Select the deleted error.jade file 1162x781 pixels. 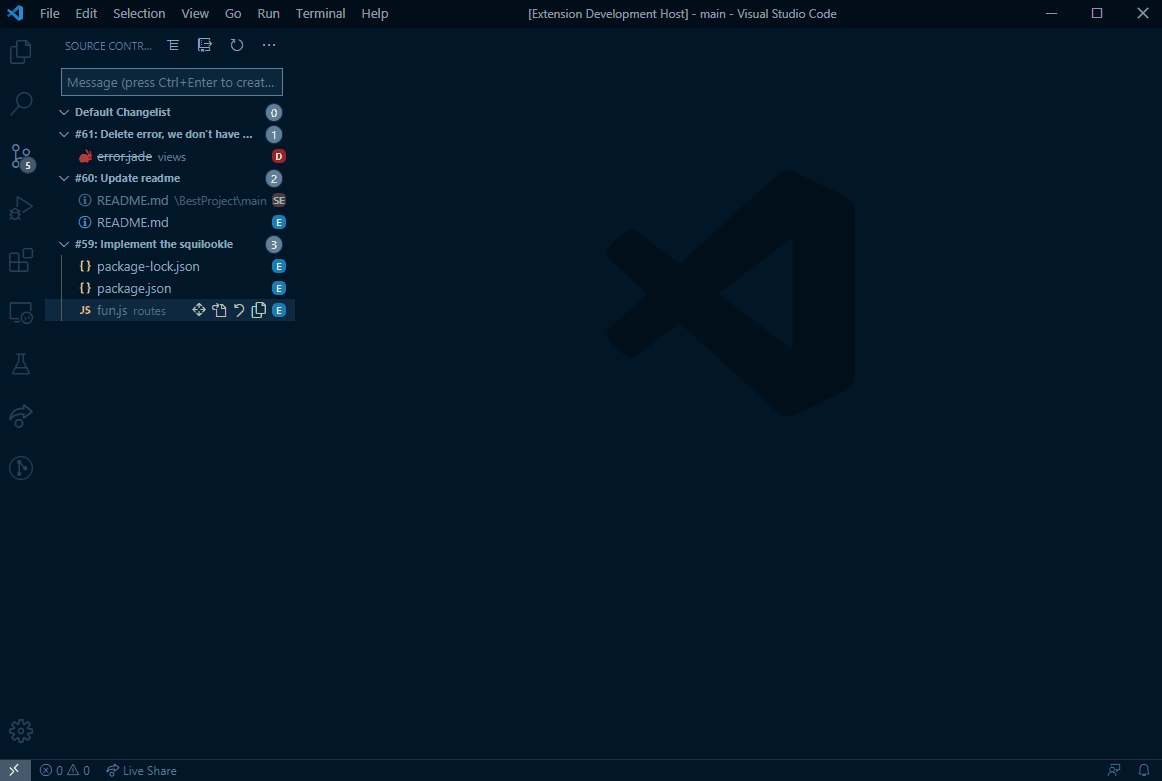170,156
